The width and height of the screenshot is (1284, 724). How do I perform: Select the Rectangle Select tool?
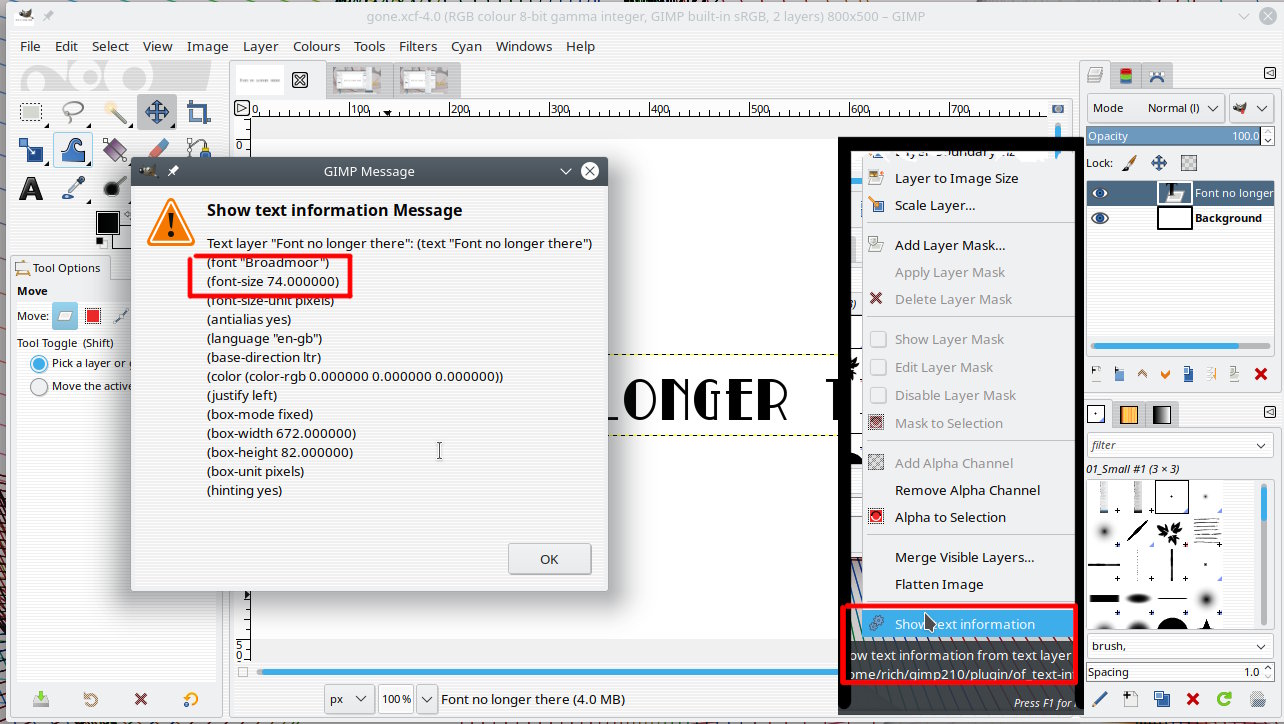pyautogui.click(x=32, y=111)
